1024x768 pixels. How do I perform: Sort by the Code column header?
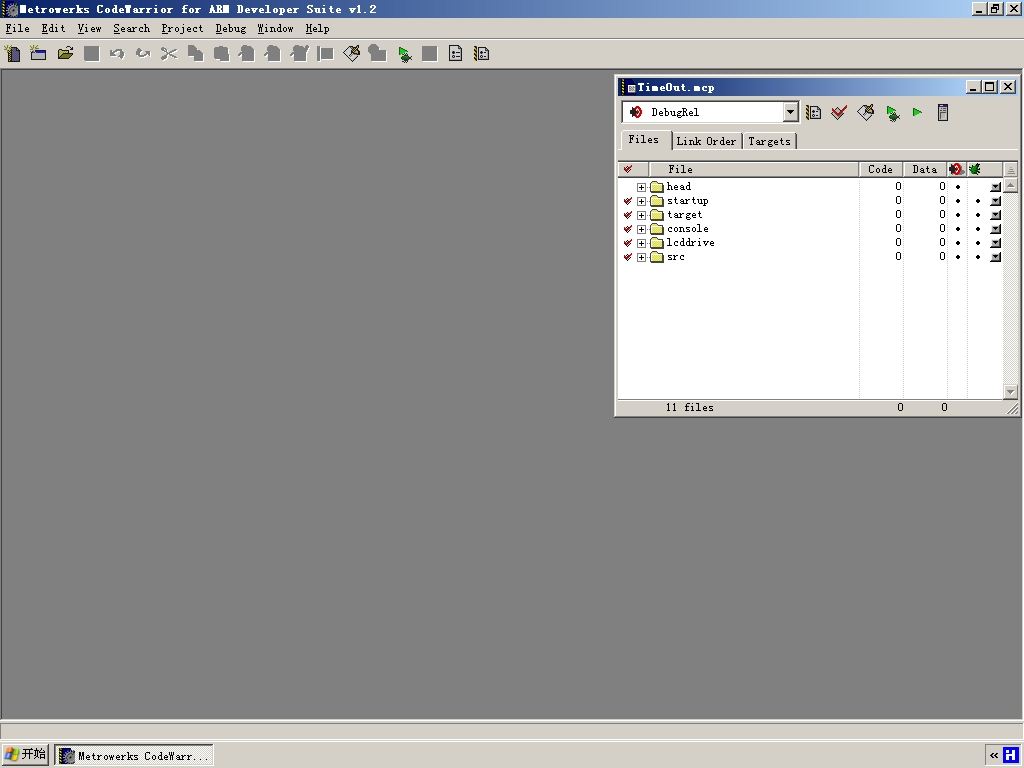pos(880,169)
